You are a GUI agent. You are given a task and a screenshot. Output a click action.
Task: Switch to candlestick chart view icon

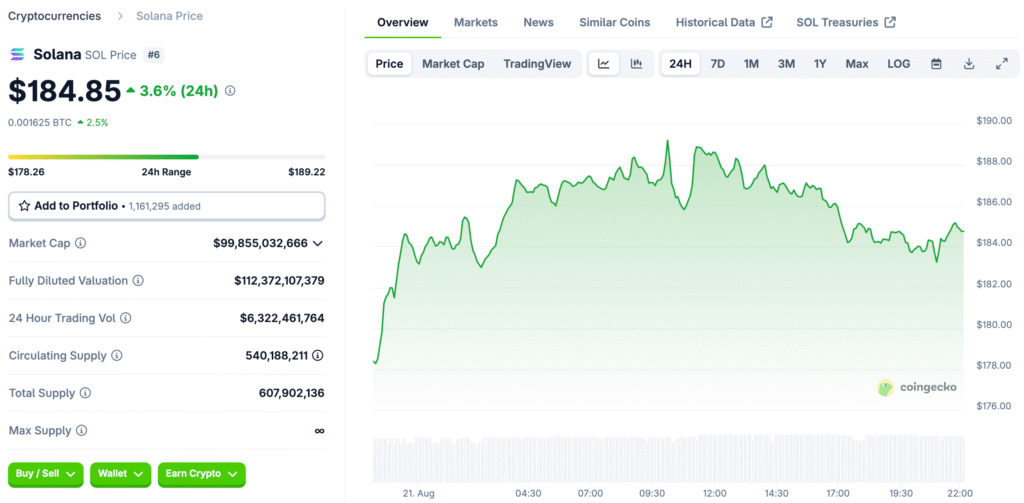636,64
